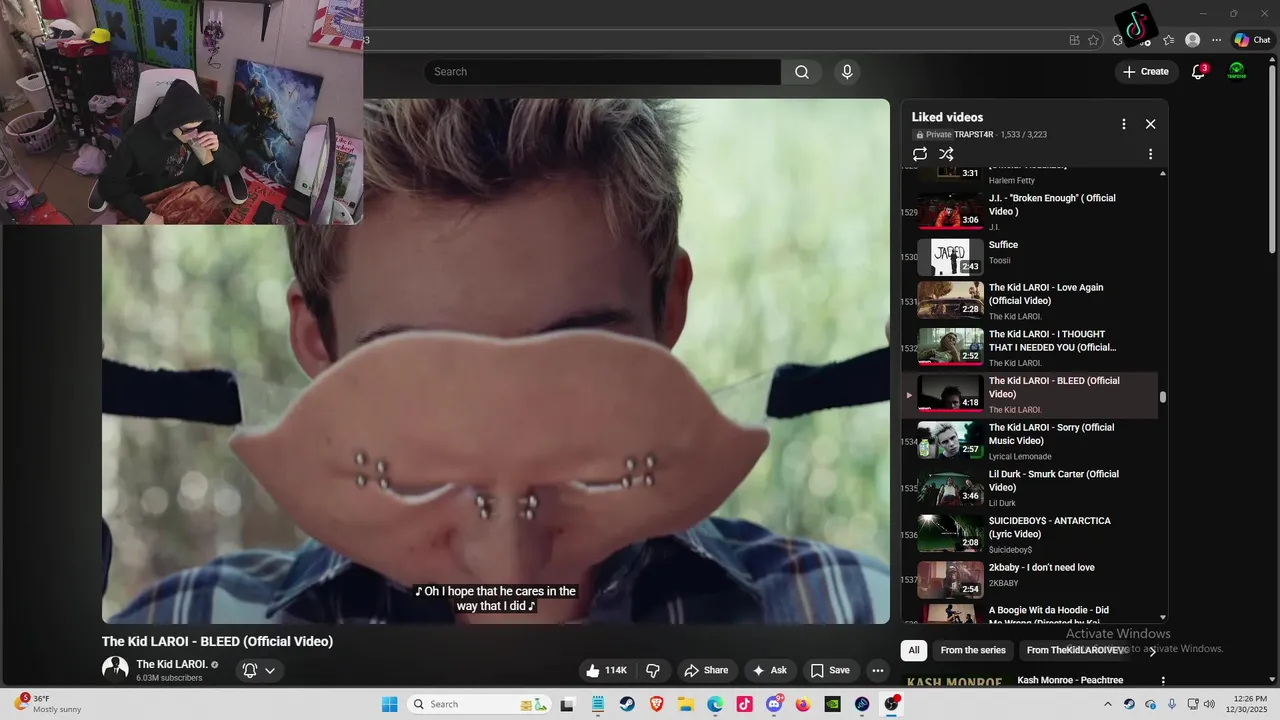Open the browser favorites list icon

click(1168, 40)
